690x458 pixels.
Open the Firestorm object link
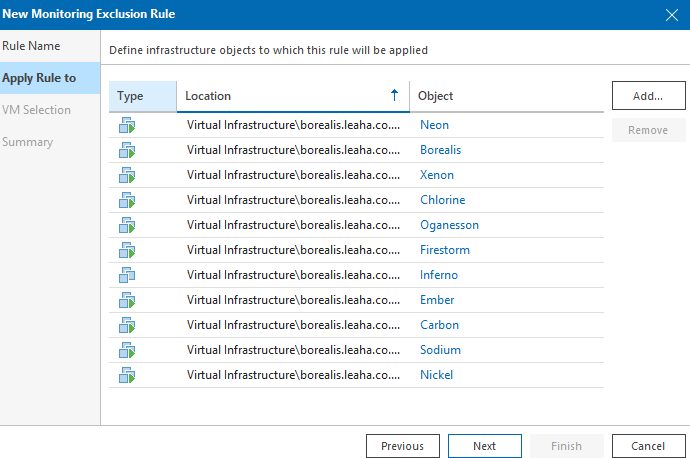click(445, 250)
